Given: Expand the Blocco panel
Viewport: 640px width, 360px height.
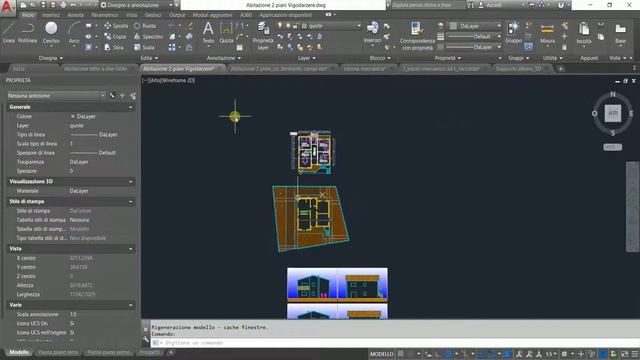Looking at the screenshot, I should (380, 58).
